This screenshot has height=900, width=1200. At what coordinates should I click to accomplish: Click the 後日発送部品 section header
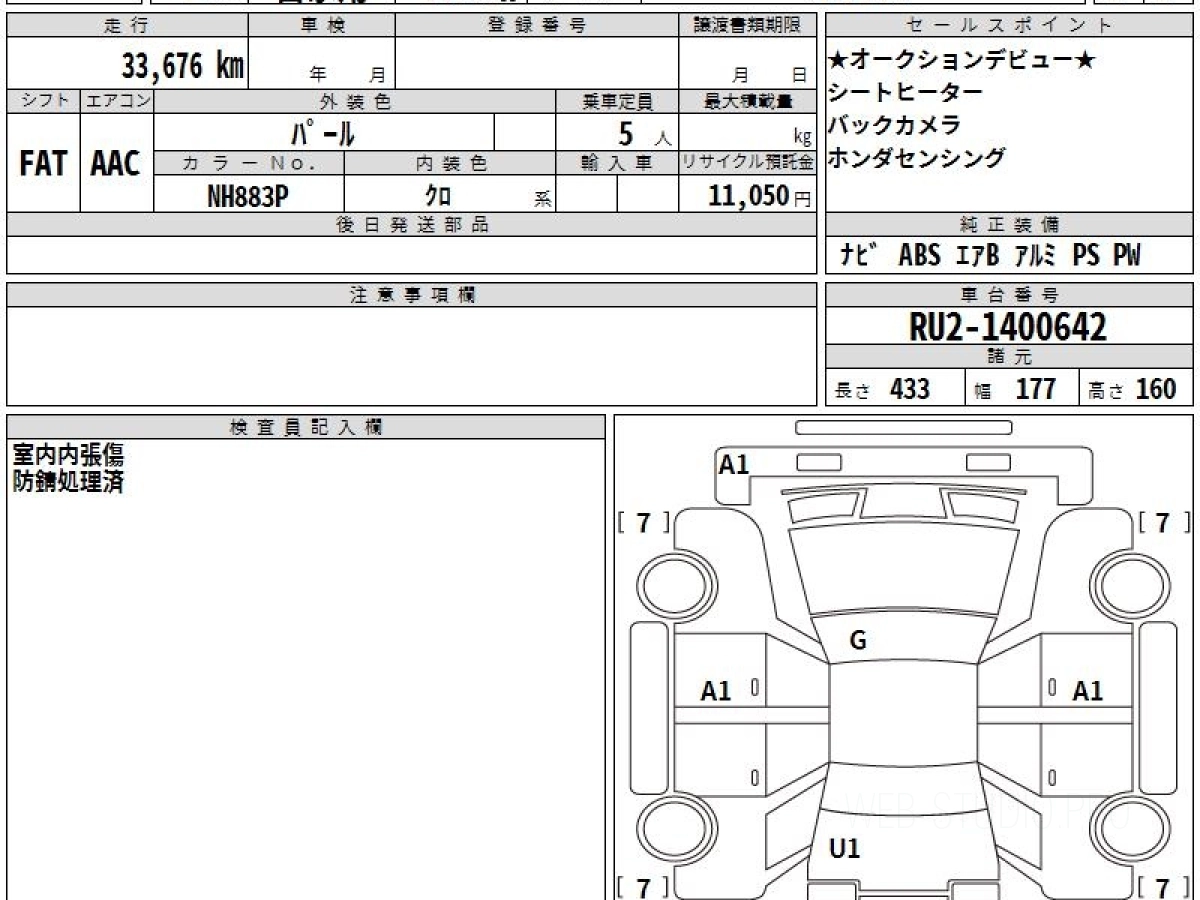click(411, 225)
